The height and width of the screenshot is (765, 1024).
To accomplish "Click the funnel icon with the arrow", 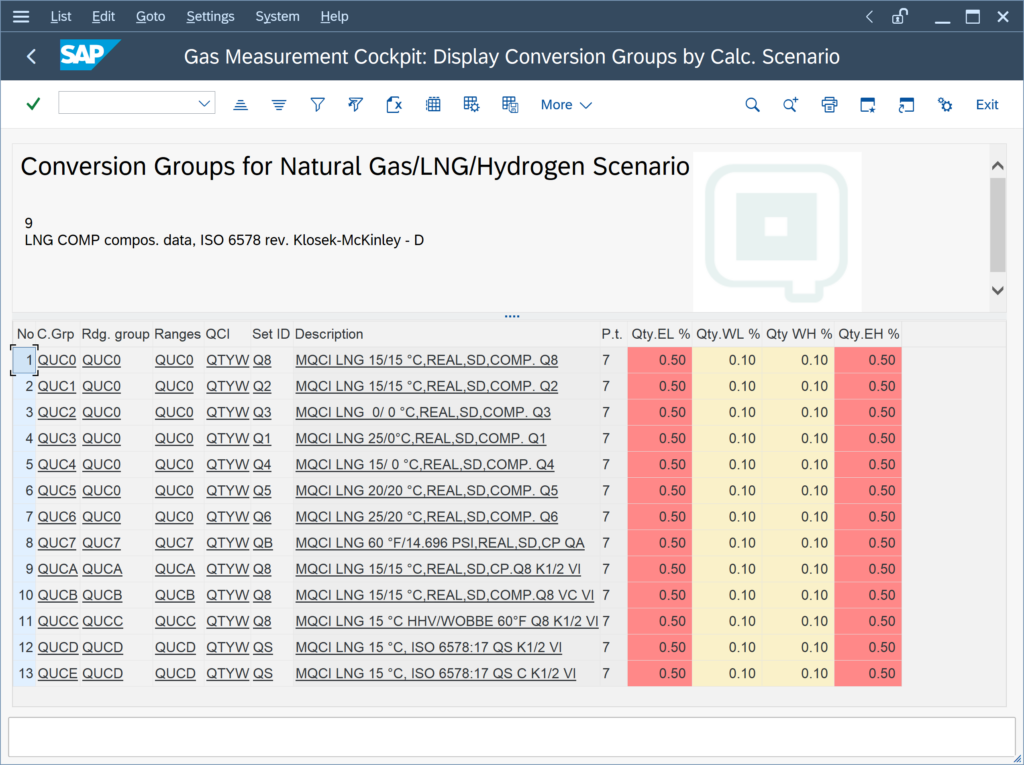I will click(355, 105).
